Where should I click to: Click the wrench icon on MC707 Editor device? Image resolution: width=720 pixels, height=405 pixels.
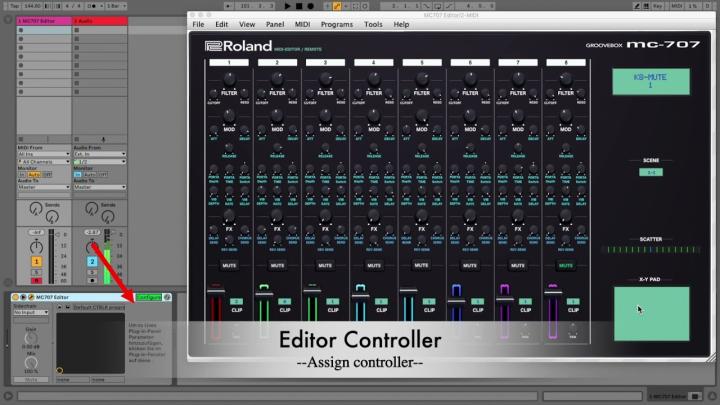[31, 297]
